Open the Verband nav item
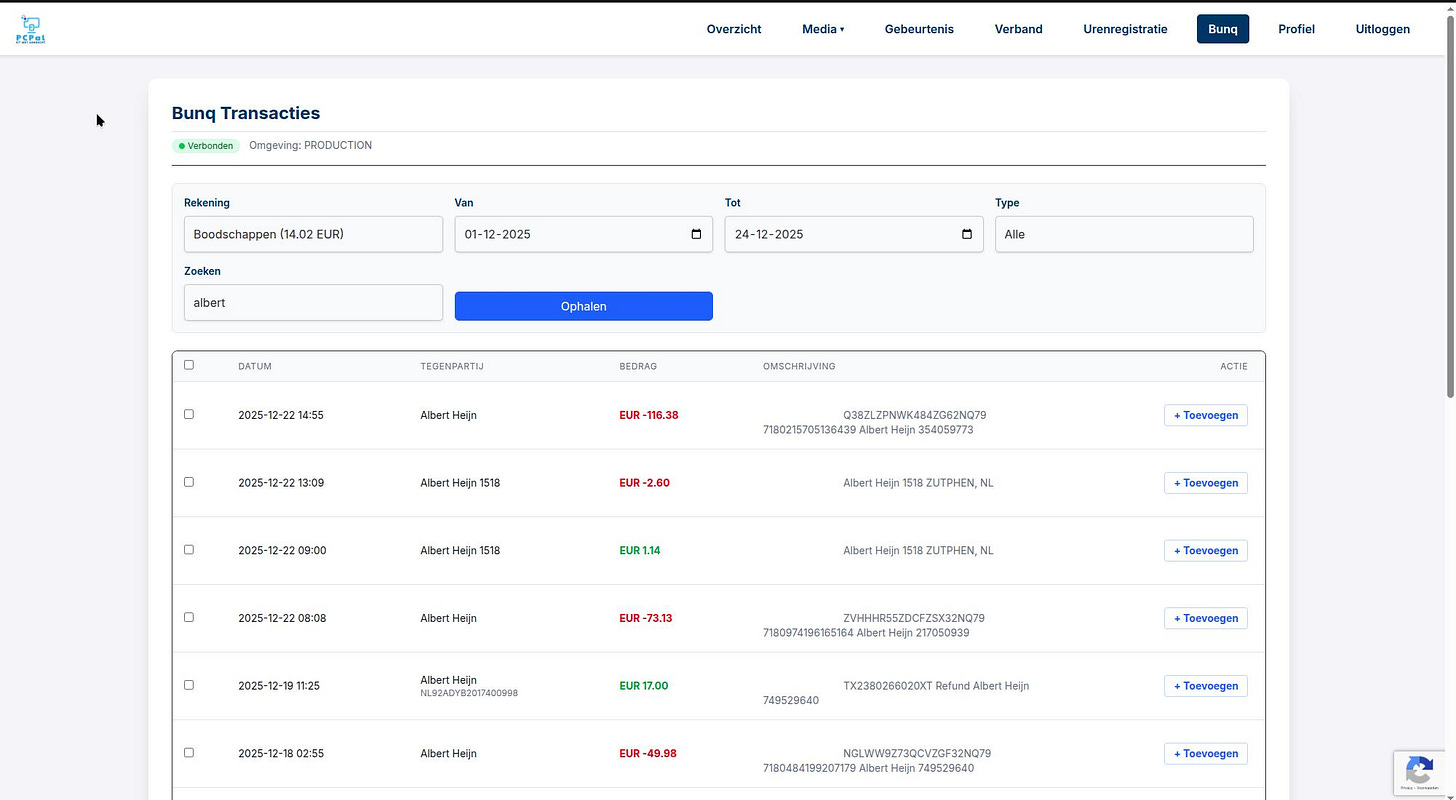This screenshot has width=1456, height=800. coord(1018,29)
